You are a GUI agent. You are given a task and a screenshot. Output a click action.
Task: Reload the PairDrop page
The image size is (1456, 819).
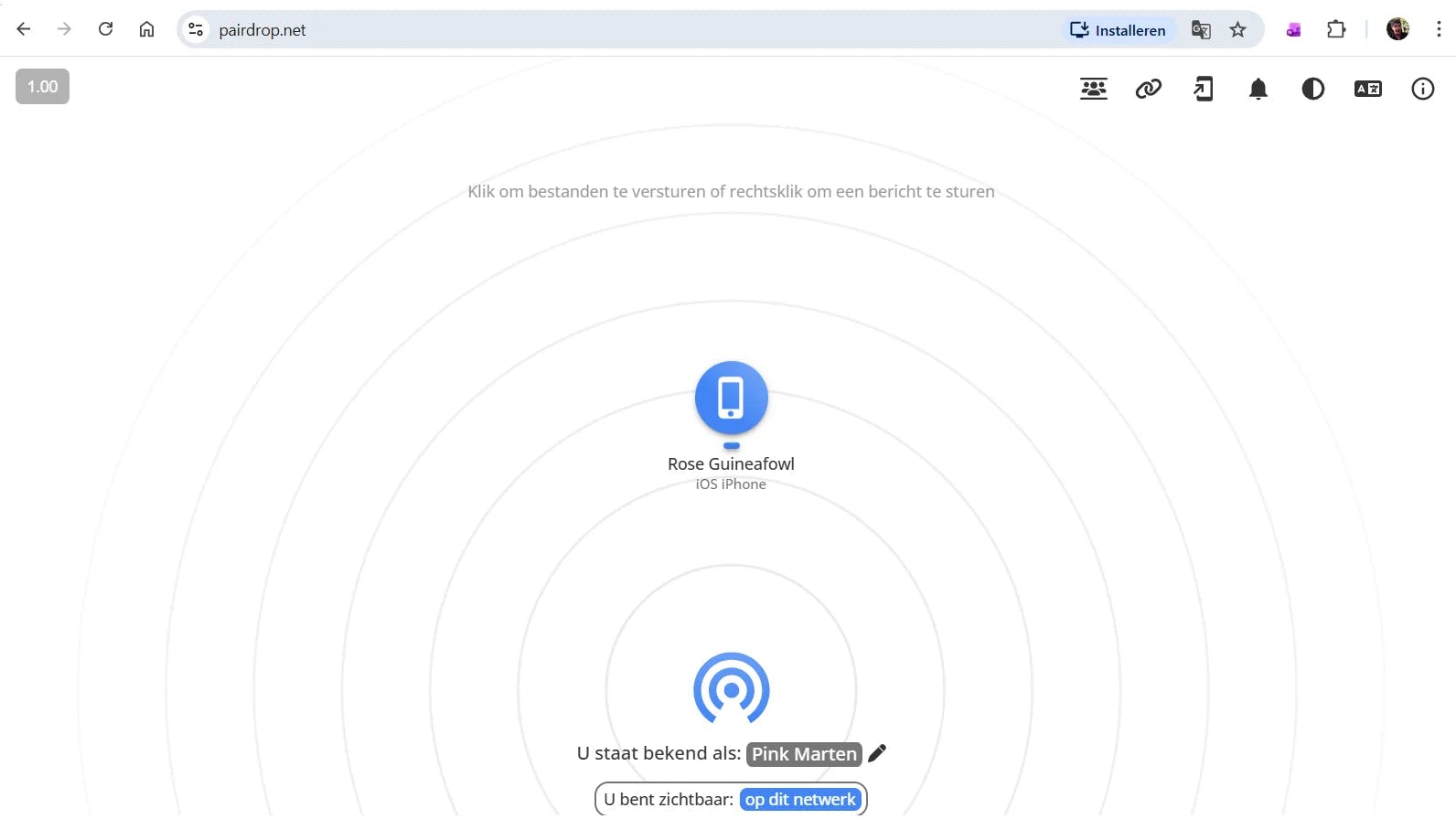(x=106, y=29)
